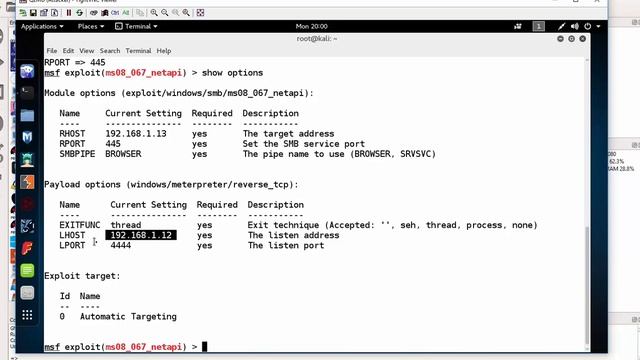This screenshot has height=360, width=640.
Task: Click the LPORT value 4444
Action: coord(121,245)
